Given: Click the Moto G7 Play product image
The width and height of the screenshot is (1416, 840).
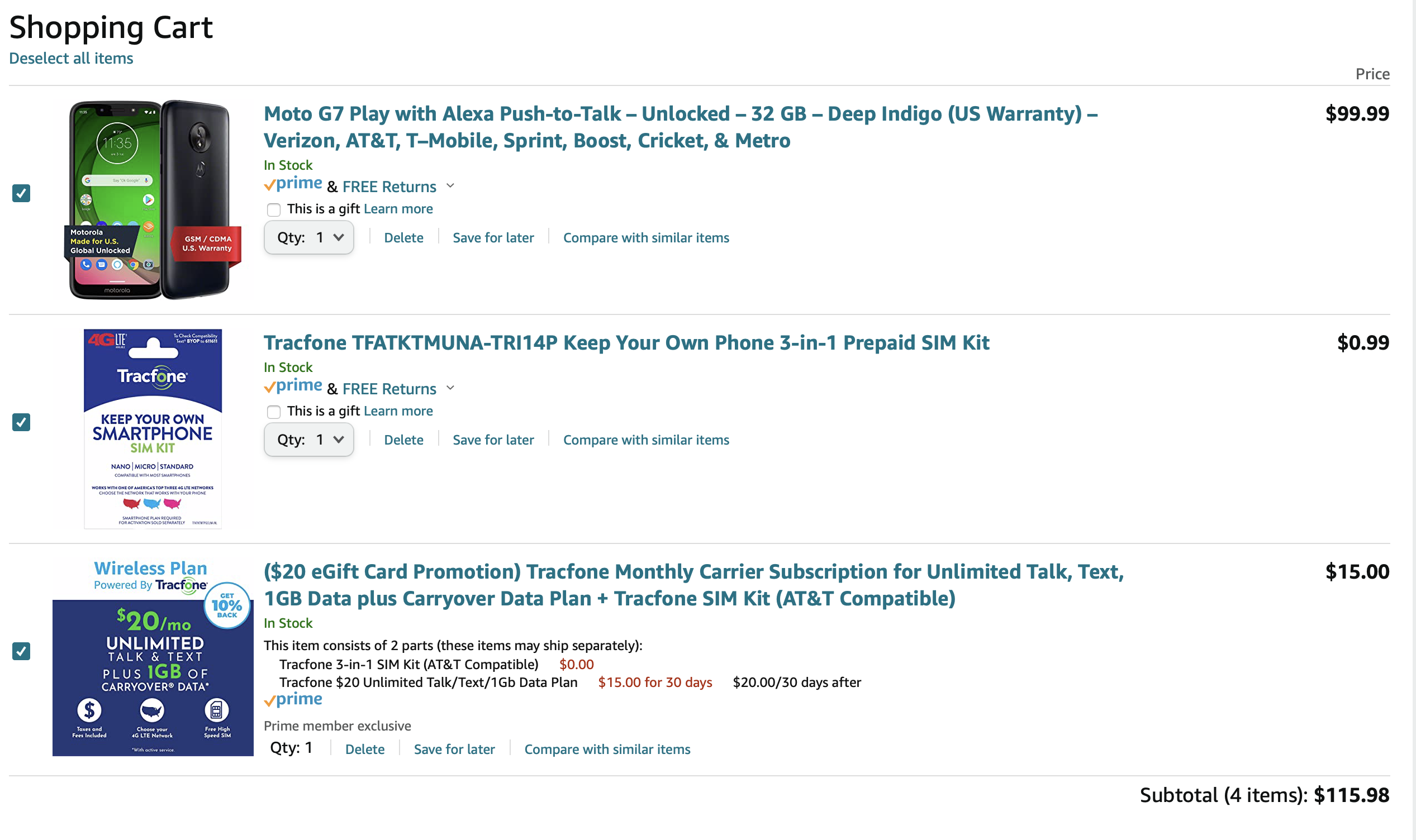Looking at the screenshot, I should click(x=152, y=199).
